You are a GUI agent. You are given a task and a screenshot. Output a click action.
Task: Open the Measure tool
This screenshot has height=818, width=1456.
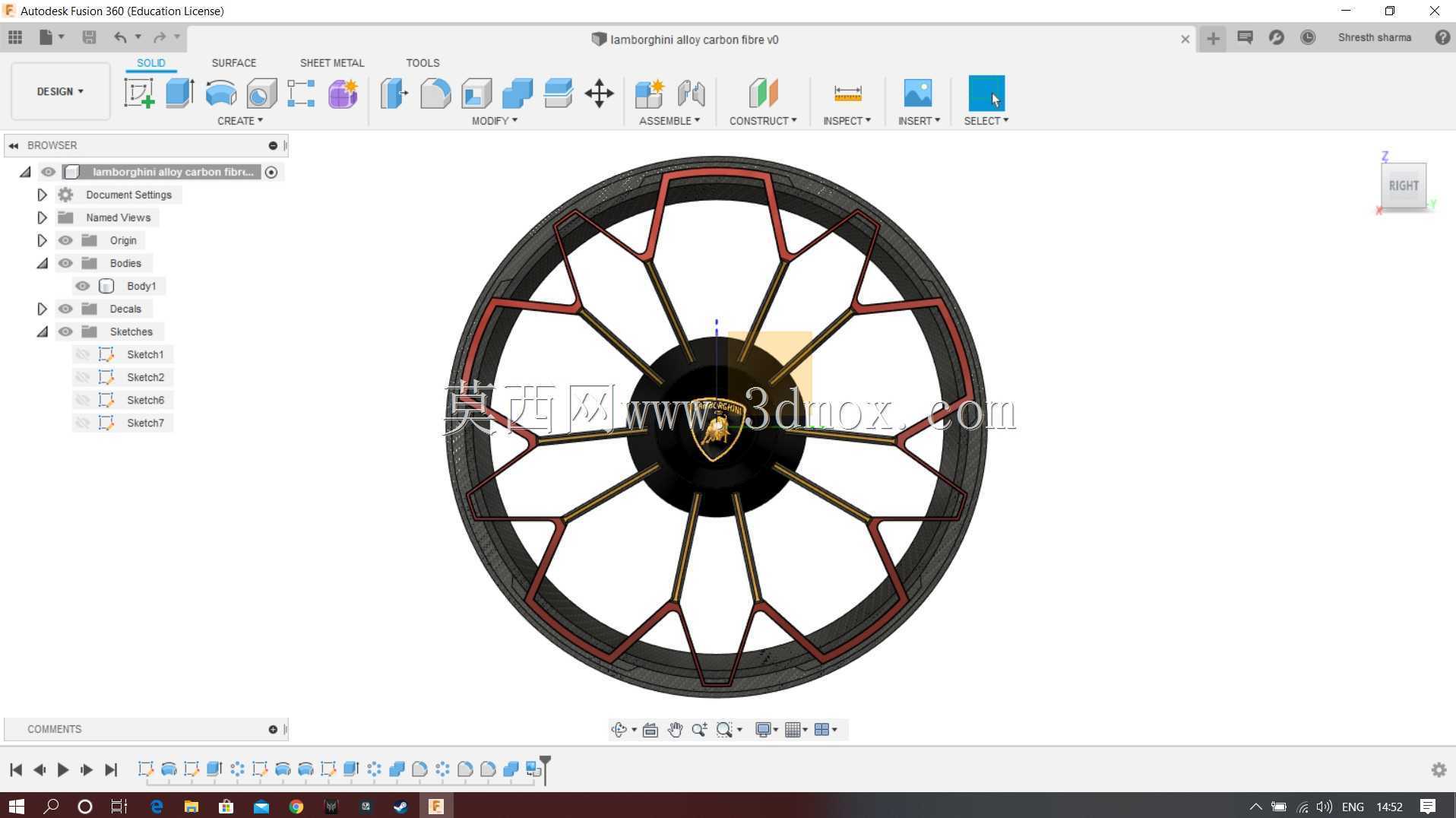847,94
